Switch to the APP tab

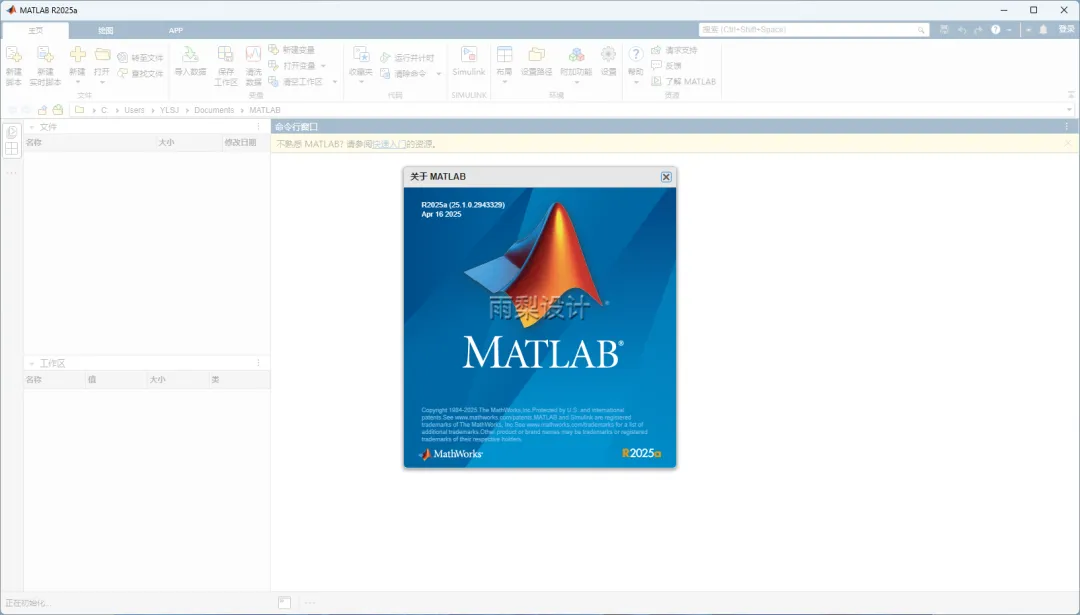click(176, 30)
